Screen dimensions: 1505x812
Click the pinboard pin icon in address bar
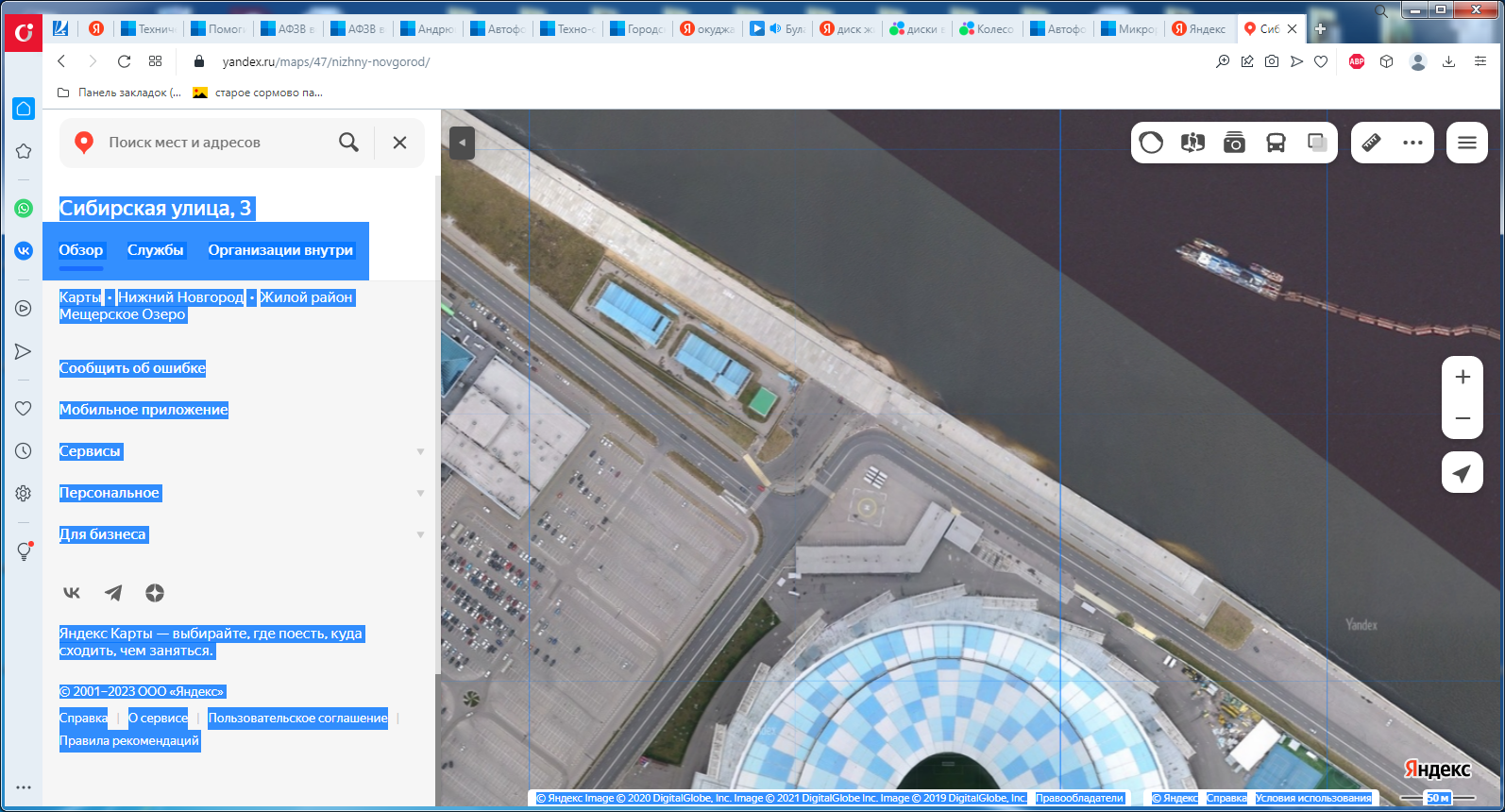click(x=1247, y=61)
